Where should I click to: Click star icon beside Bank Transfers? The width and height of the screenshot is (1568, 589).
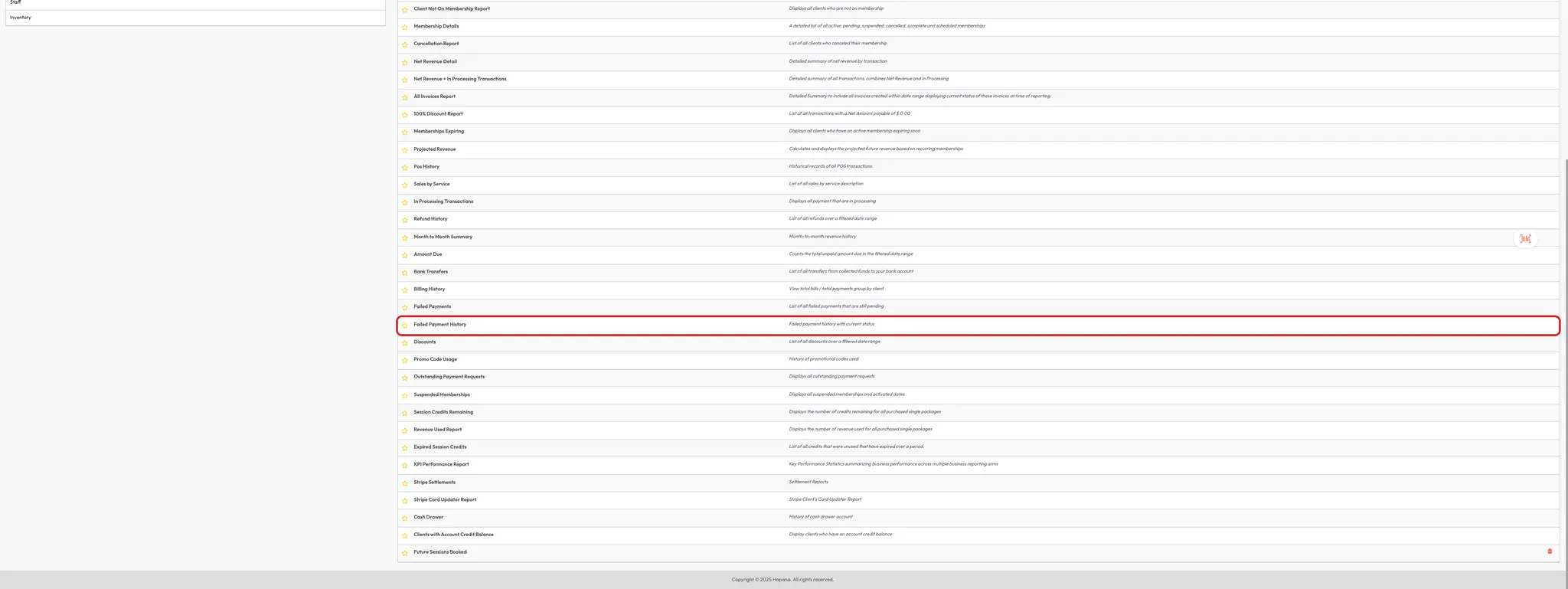[x=405, y=273]
